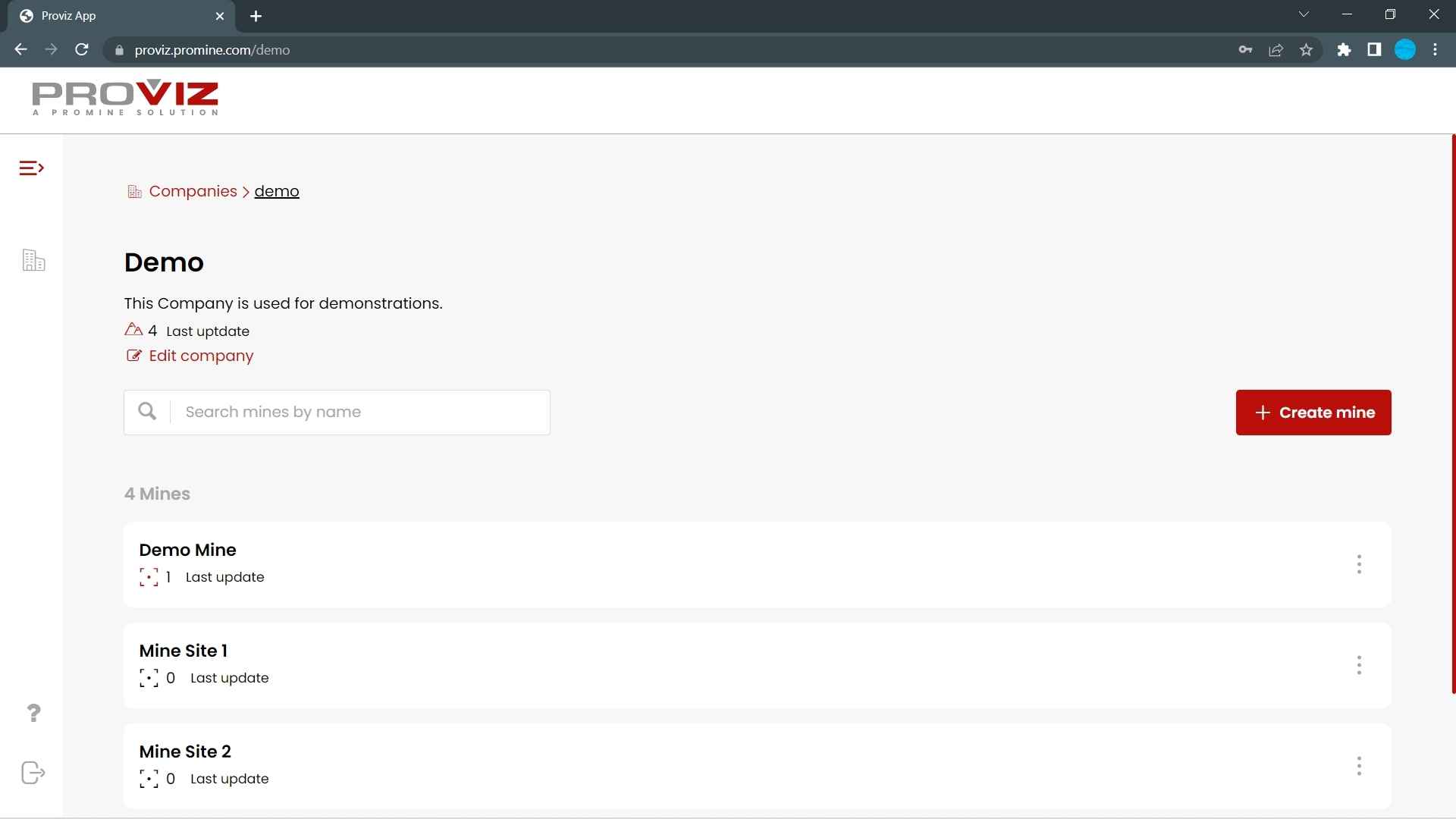Screen dimensions: 1456x819
Task: Open Mine Site 2 options kebab menu
Action: 1359,766
